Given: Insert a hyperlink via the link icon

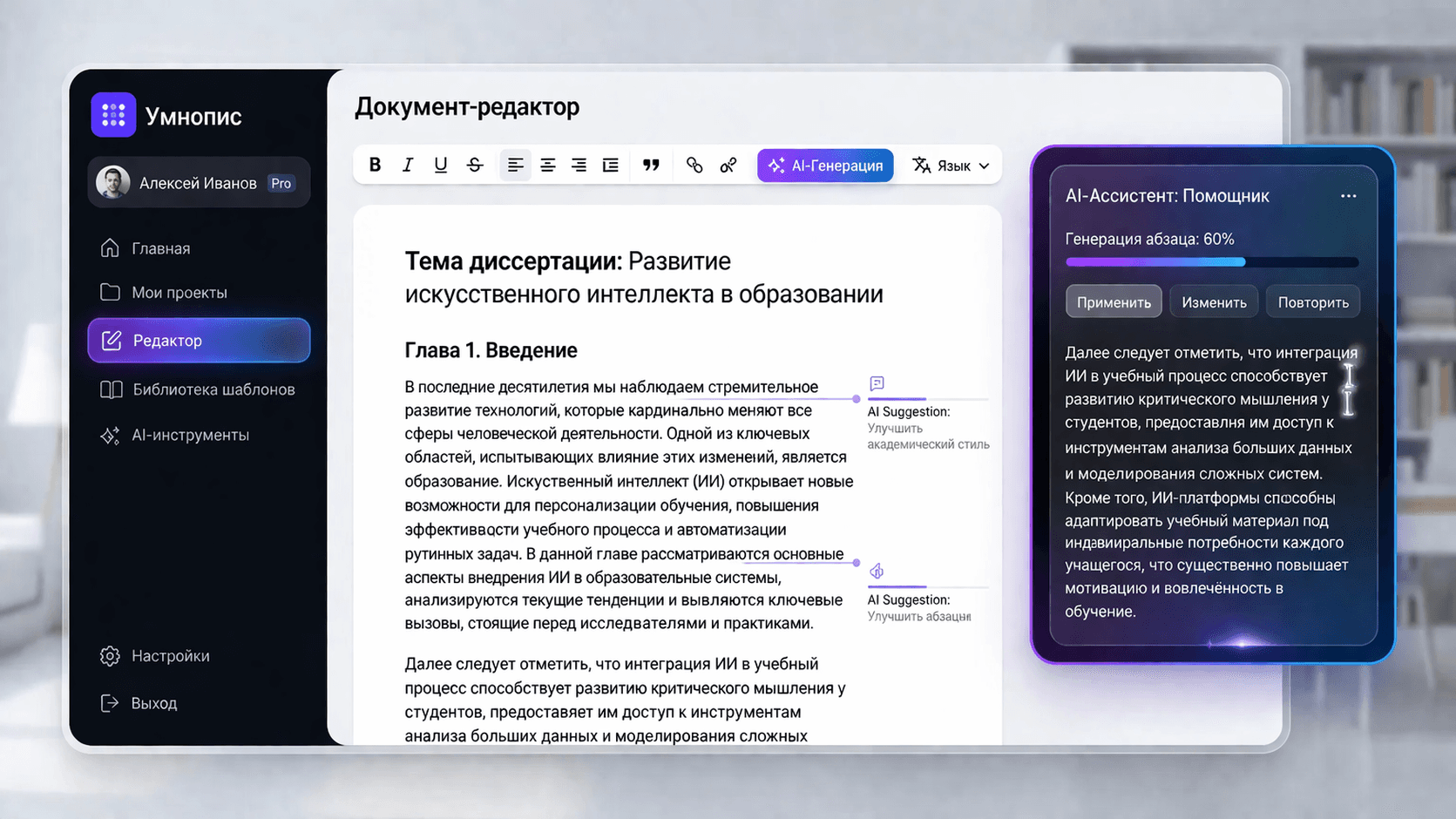Looking at the screenshot, I should 694,165.
